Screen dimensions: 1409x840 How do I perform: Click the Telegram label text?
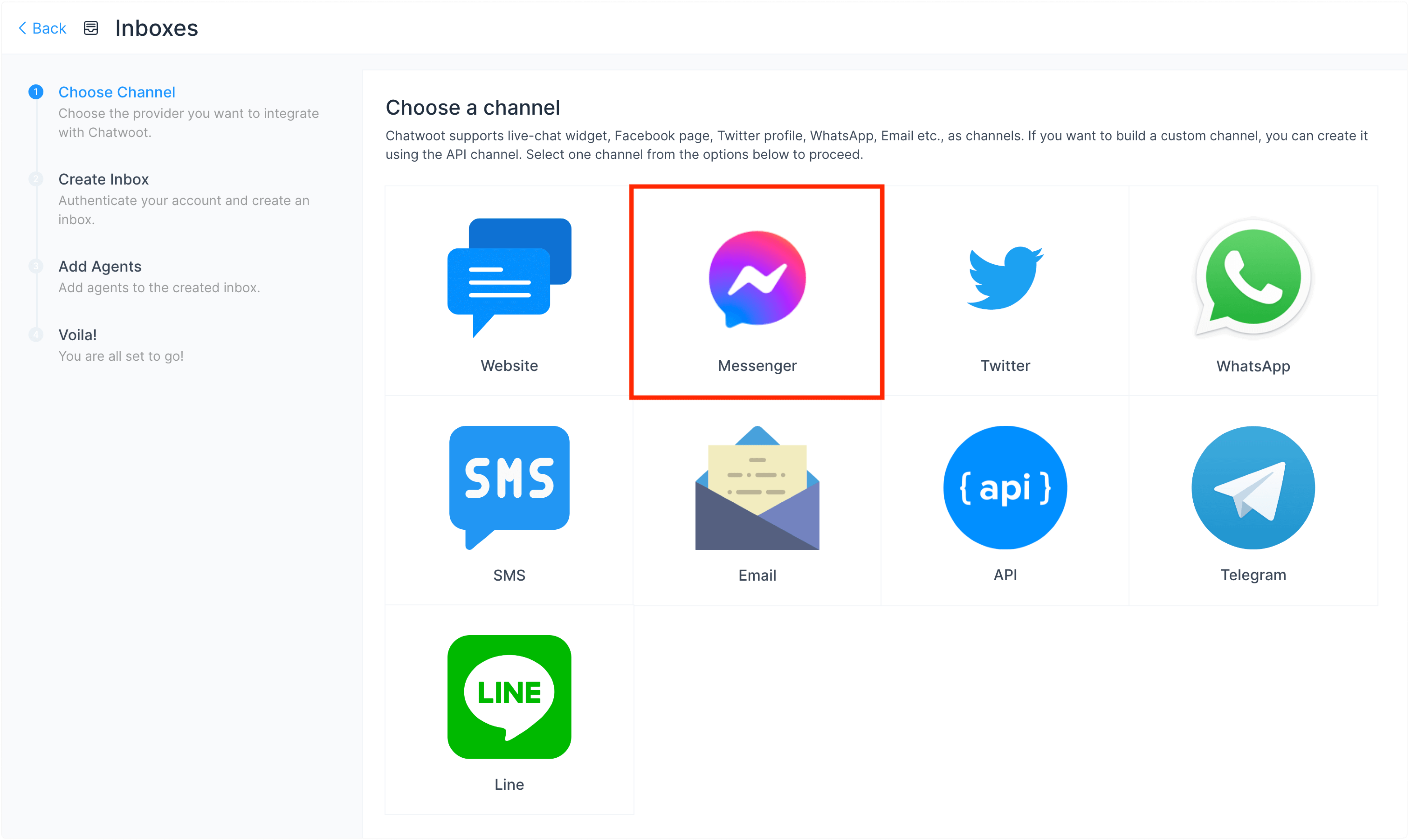pos(1253,575)
